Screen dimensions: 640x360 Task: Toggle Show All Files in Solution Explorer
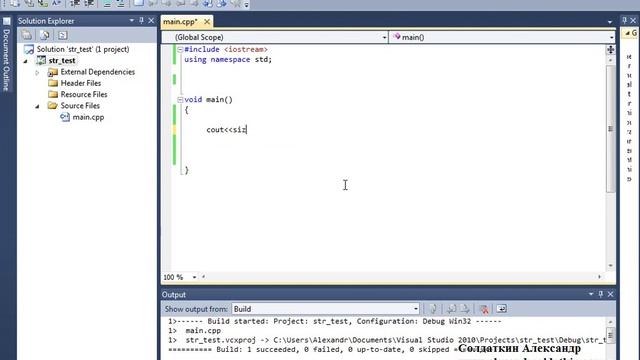[44, 35]
